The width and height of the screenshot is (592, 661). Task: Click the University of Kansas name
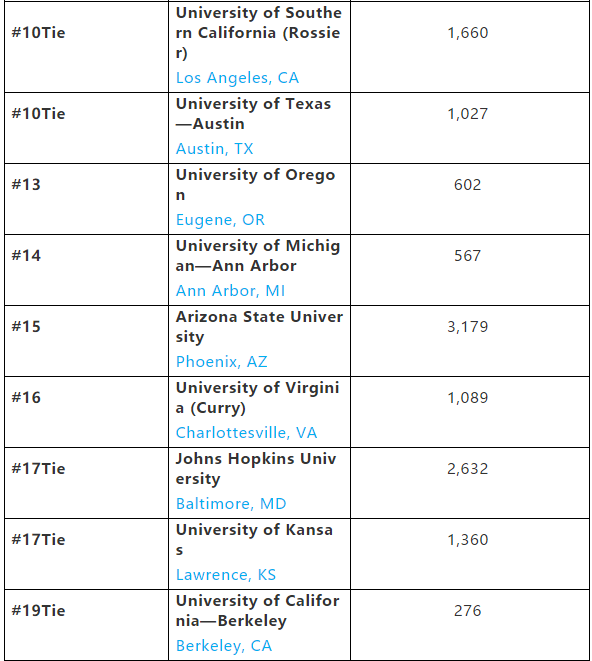(254, 540)
